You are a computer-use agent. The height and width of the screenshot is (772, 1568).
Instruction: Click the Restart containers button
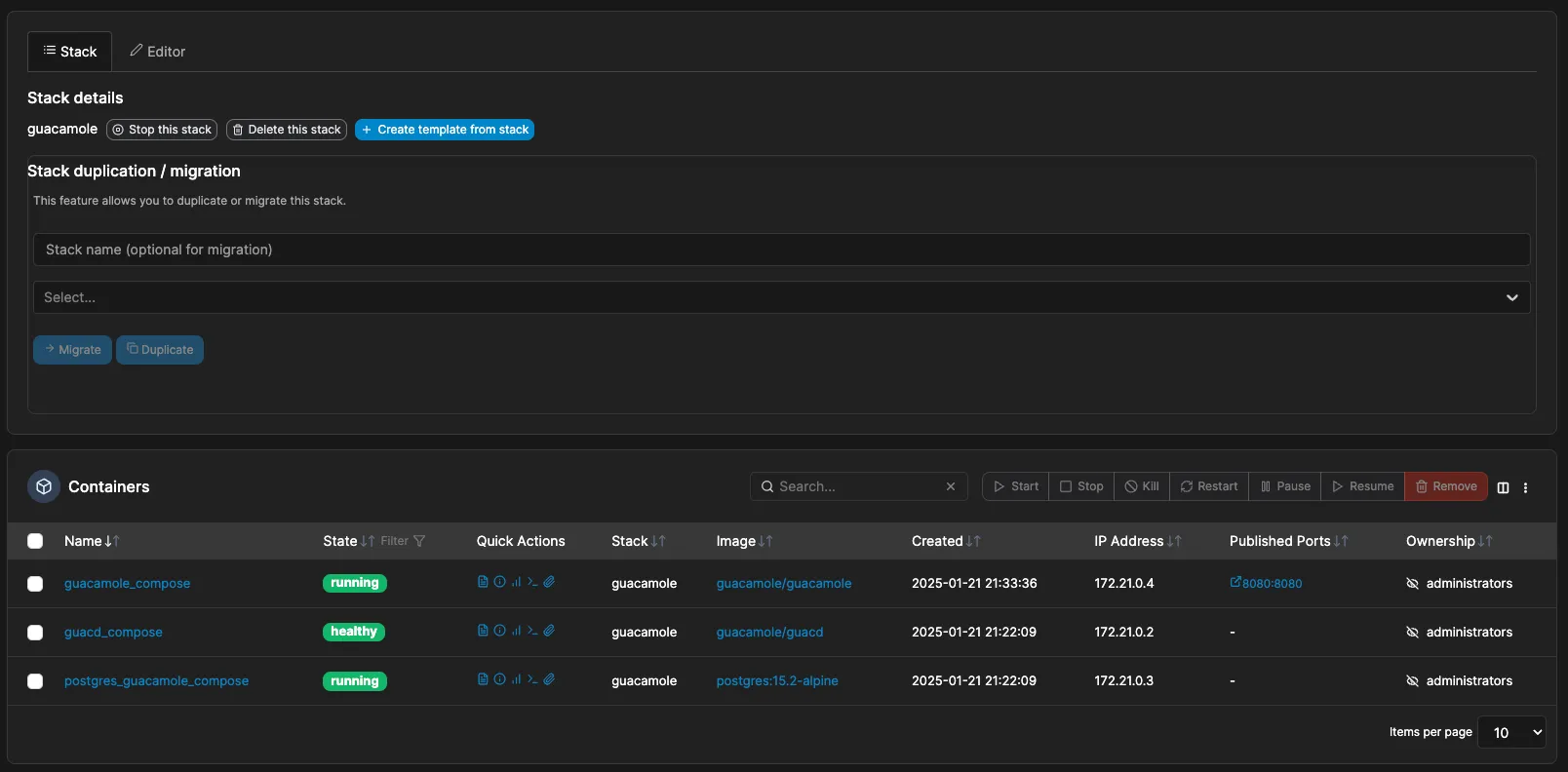pos(1209,486)
